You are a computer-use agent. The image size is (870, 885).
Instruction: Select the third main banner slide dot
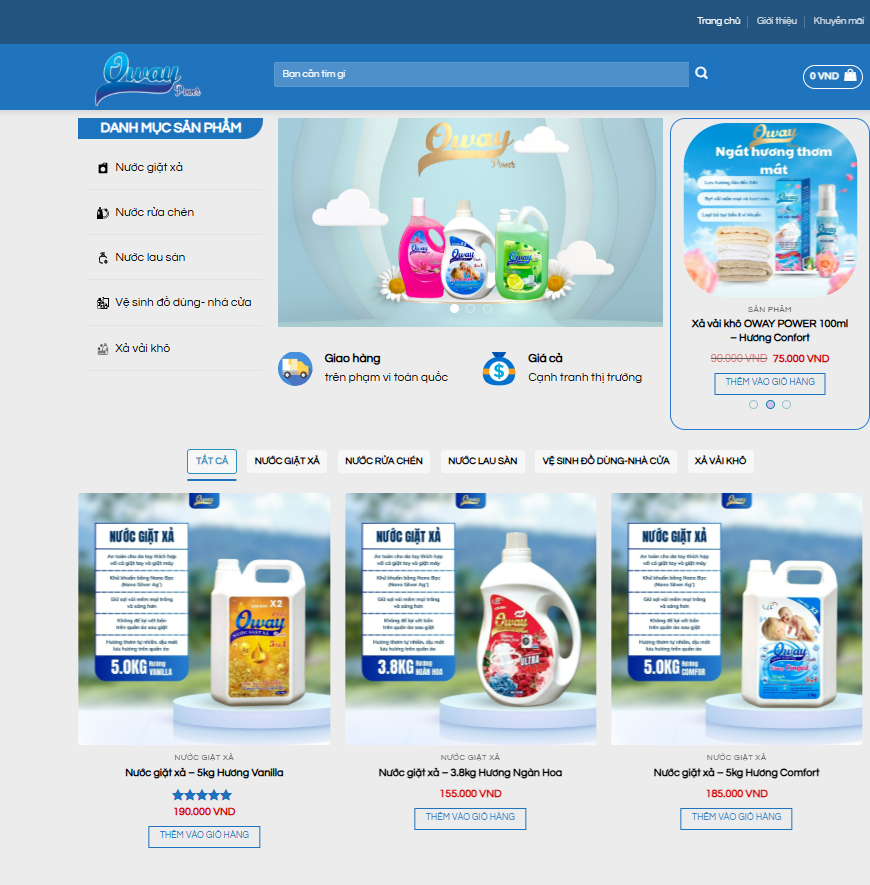[x=487, y=309]
